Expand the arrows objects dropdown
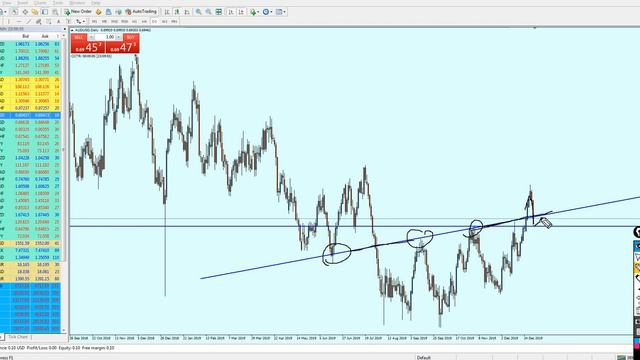The height and width of the screenshot is (360, 640). (84, 21)
